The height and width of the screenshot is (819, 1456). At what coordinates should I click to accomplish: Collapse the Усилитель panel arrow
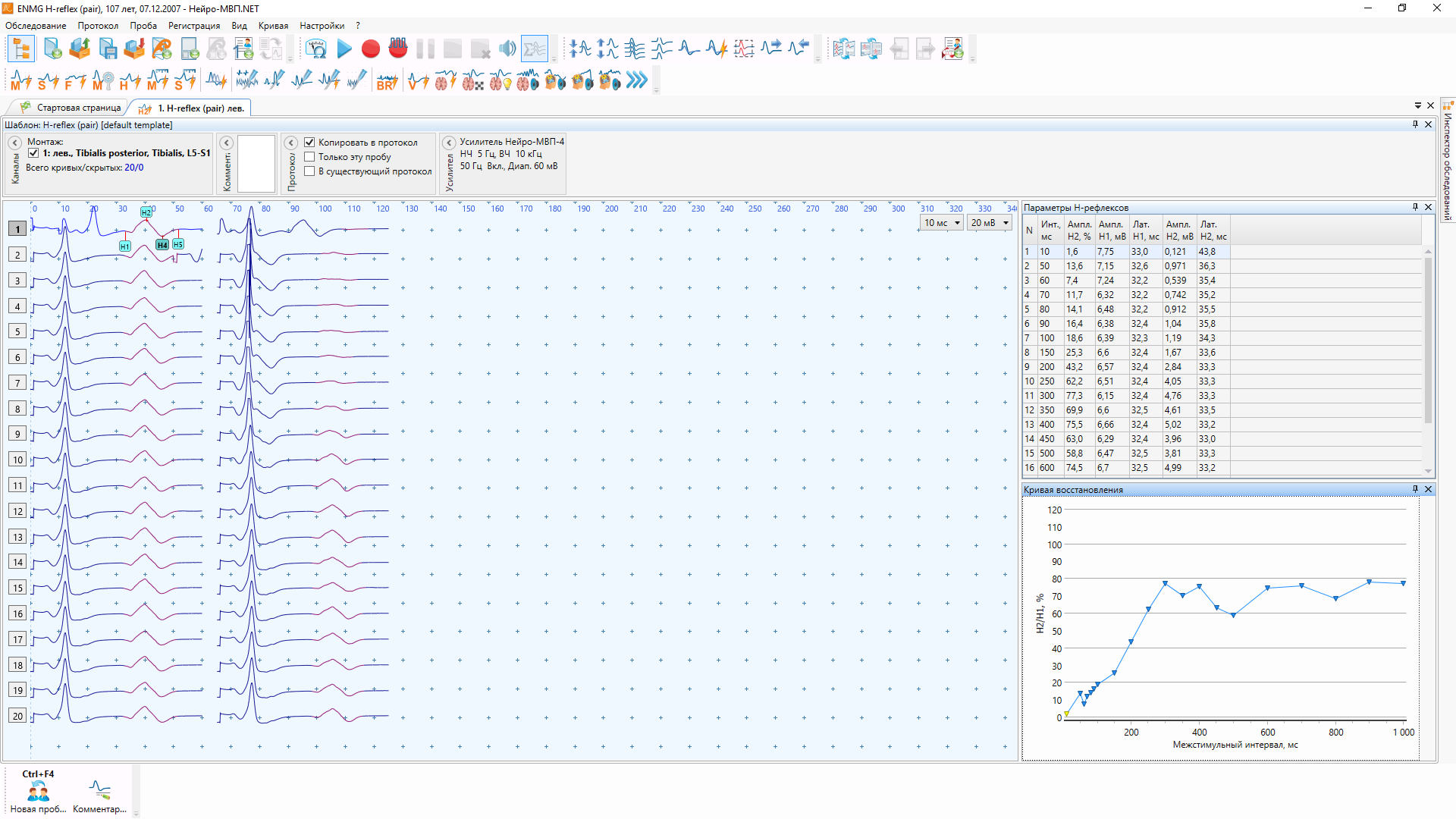click(x=449, y=143)
